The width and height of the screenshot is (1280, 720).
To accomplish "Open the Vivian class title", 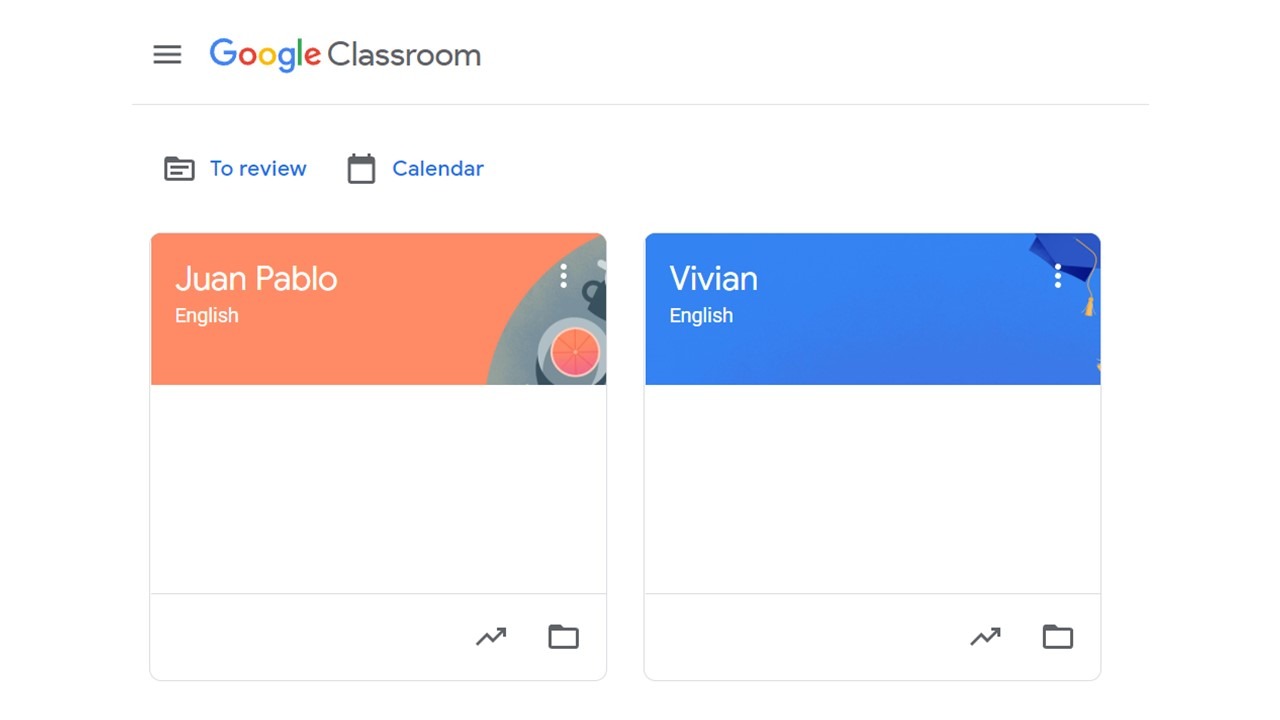I will coord(713,278).
